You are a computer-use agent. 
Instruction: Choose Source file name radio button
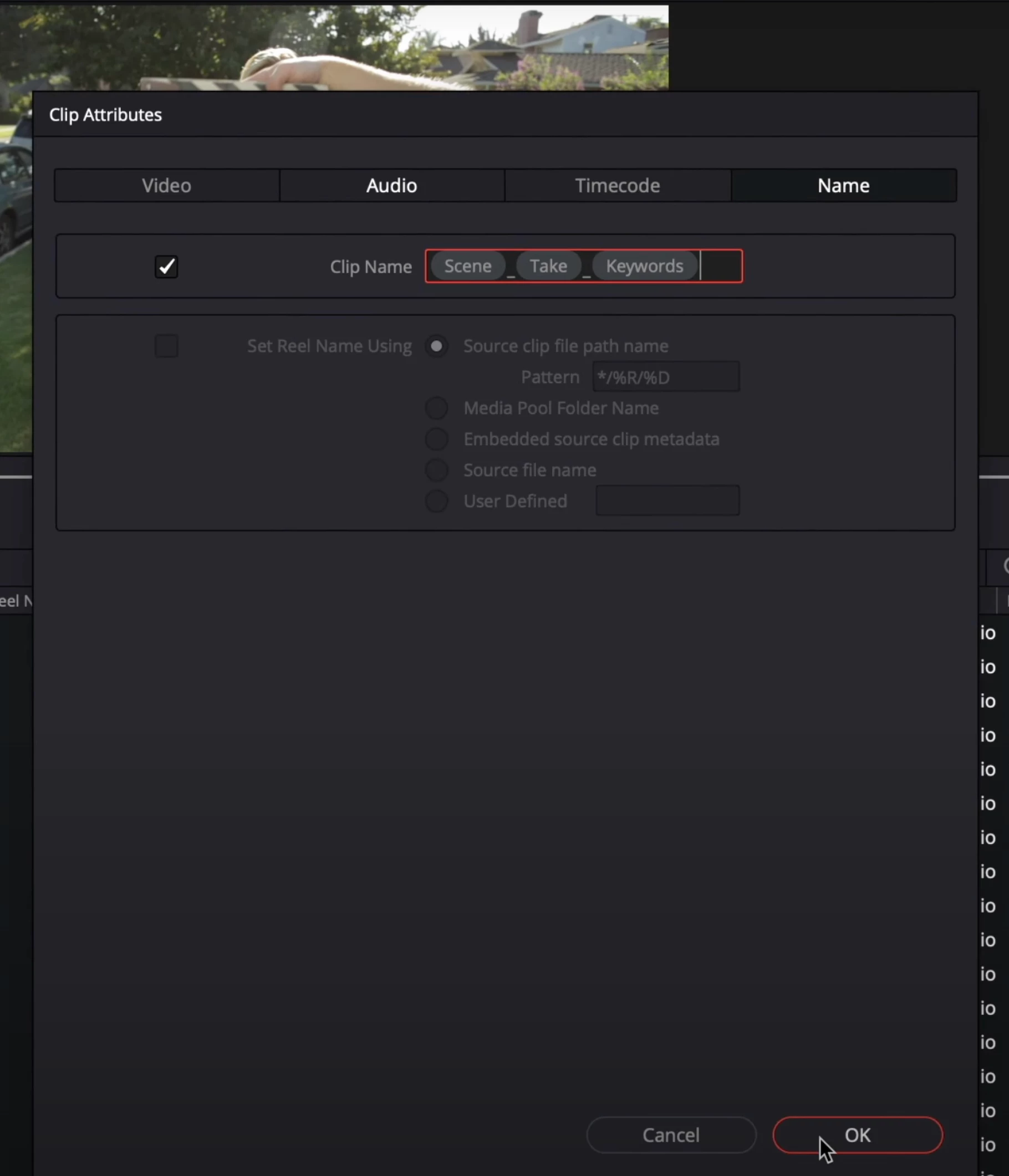(x=437, y=470)
